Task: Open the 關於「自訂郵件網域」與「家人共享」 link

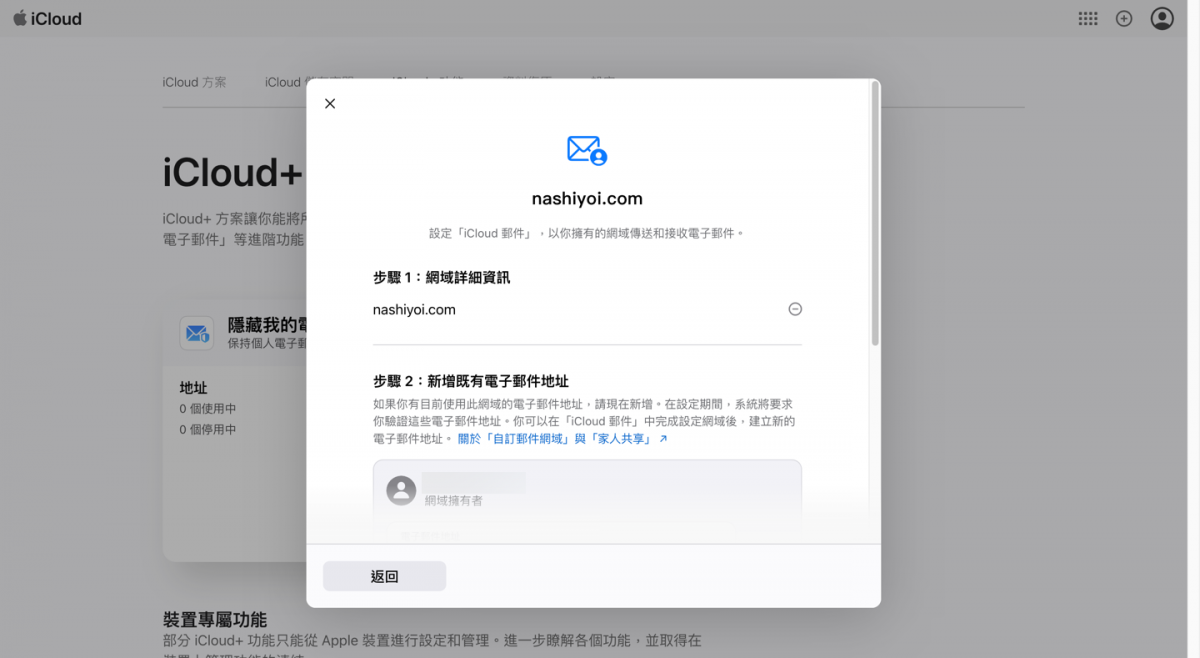Action: coord(563,439)
